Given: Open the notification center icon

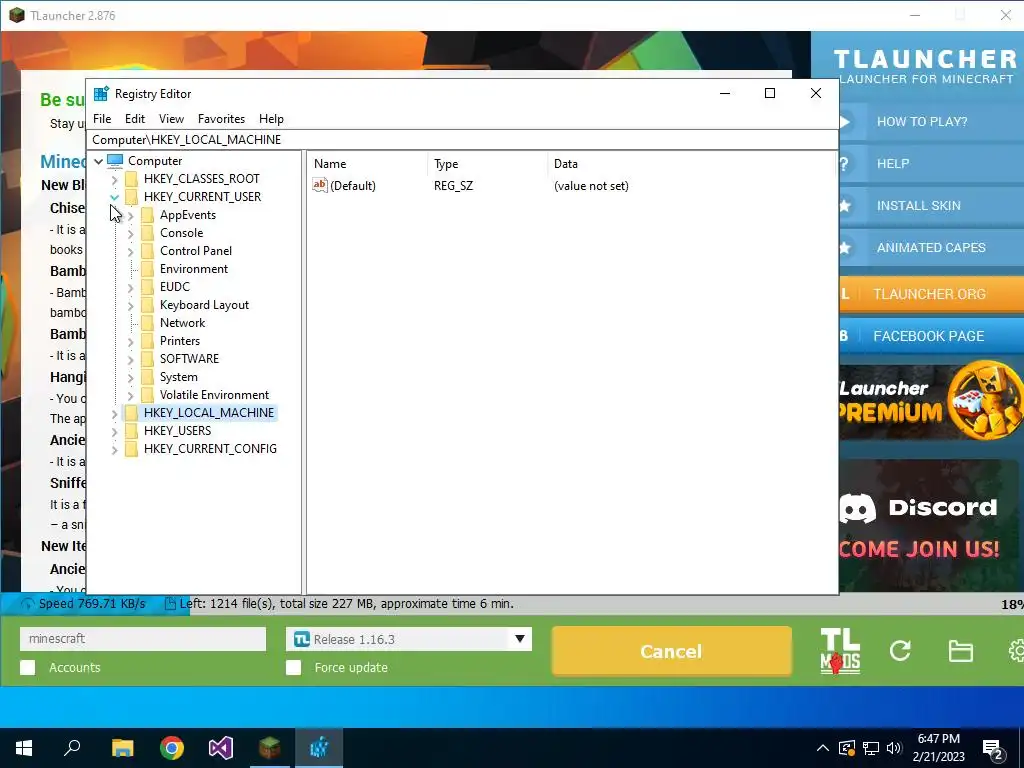Looking at the screenshot, I should [993, 748].
